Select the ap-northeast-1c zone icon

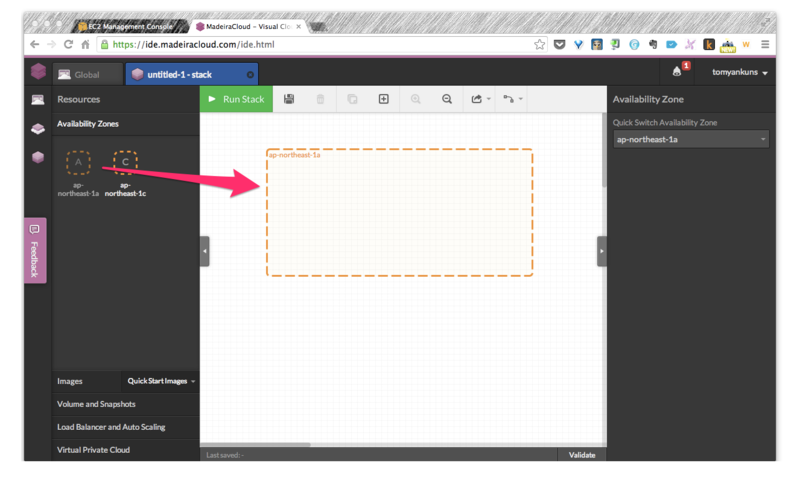125,163
